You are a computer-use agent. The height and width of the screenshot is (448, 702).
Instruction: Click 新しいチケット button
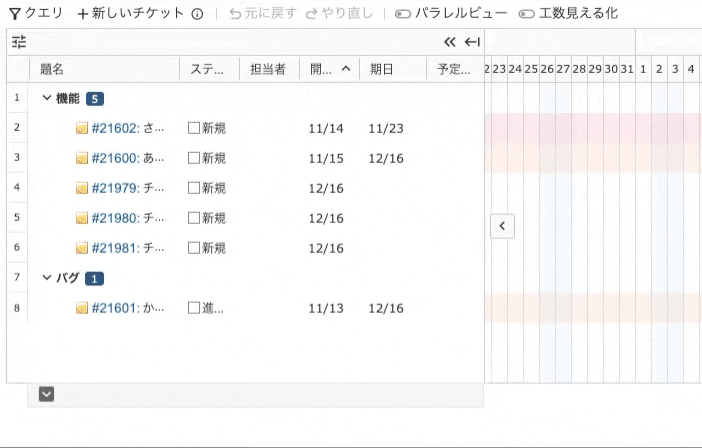(x=131, y=14)
